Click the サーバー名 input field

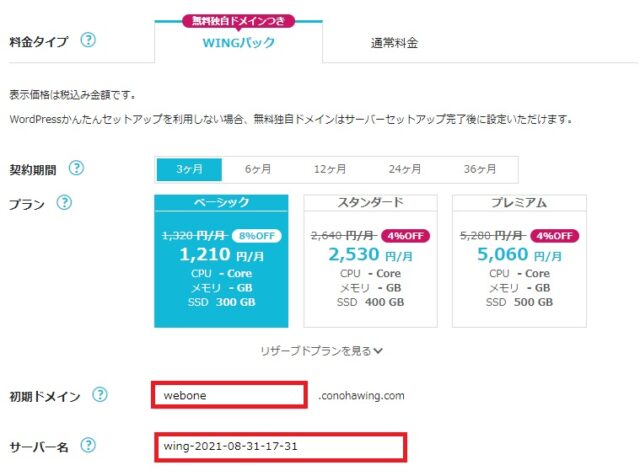click(x=280, y=447)
